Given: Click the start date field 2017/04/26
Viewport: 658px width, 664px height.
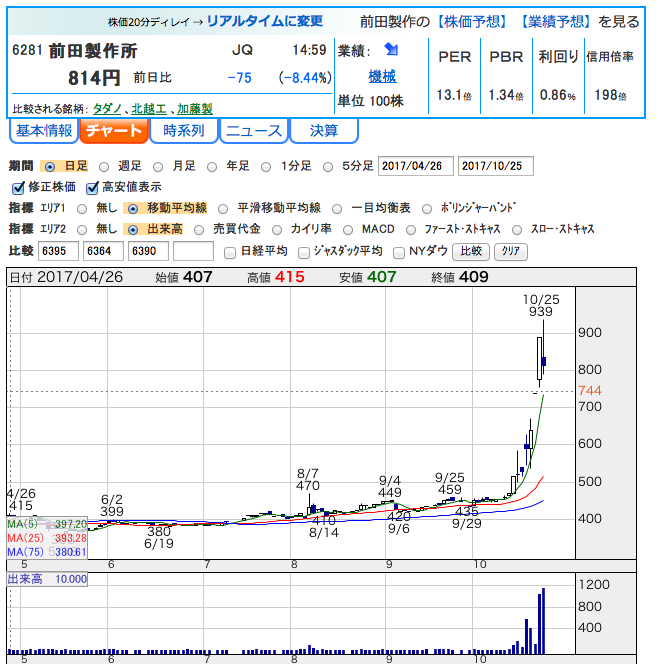Looking at the screenshot, I should [x=415, y=166].
